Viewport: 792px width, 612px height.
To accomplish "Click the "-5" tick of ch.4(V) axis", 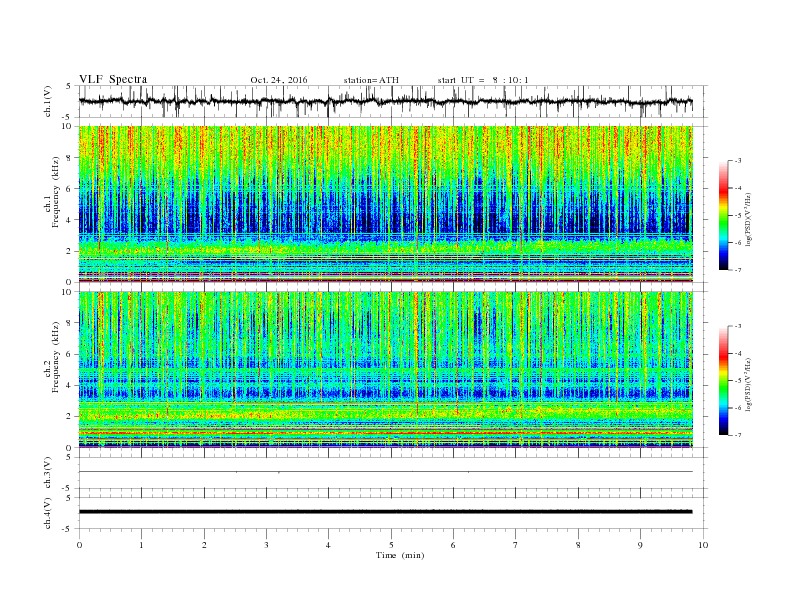I will (x=68, y=529).
